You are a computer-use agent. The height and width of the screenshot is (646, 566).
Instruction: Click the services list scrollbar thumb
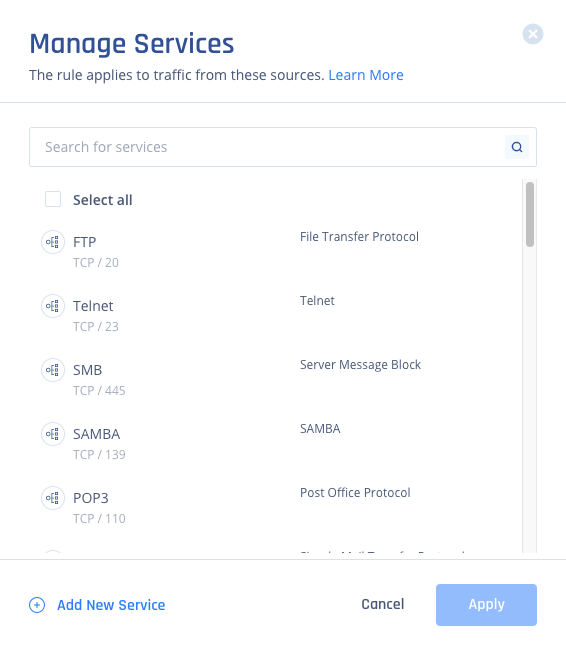click(x=530, y=214)
